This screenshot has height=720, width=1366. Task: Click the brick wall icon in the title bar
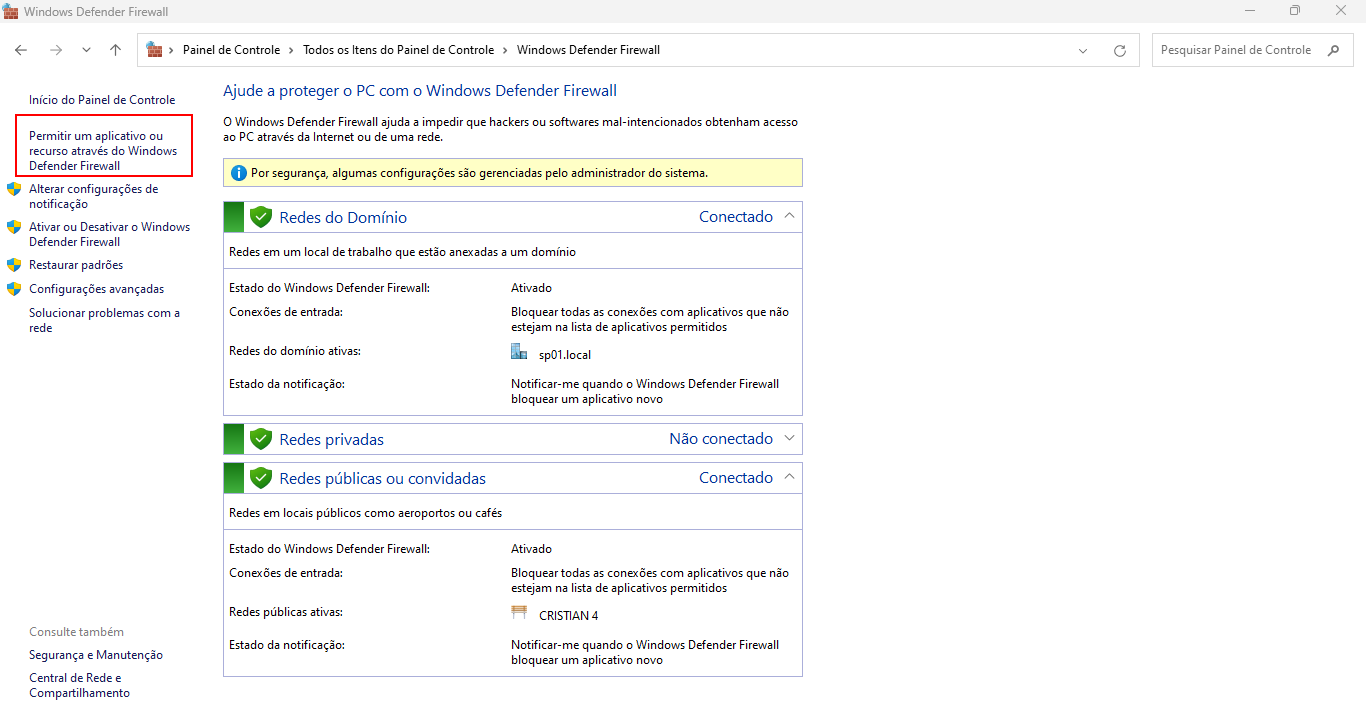tap(11, 11)
